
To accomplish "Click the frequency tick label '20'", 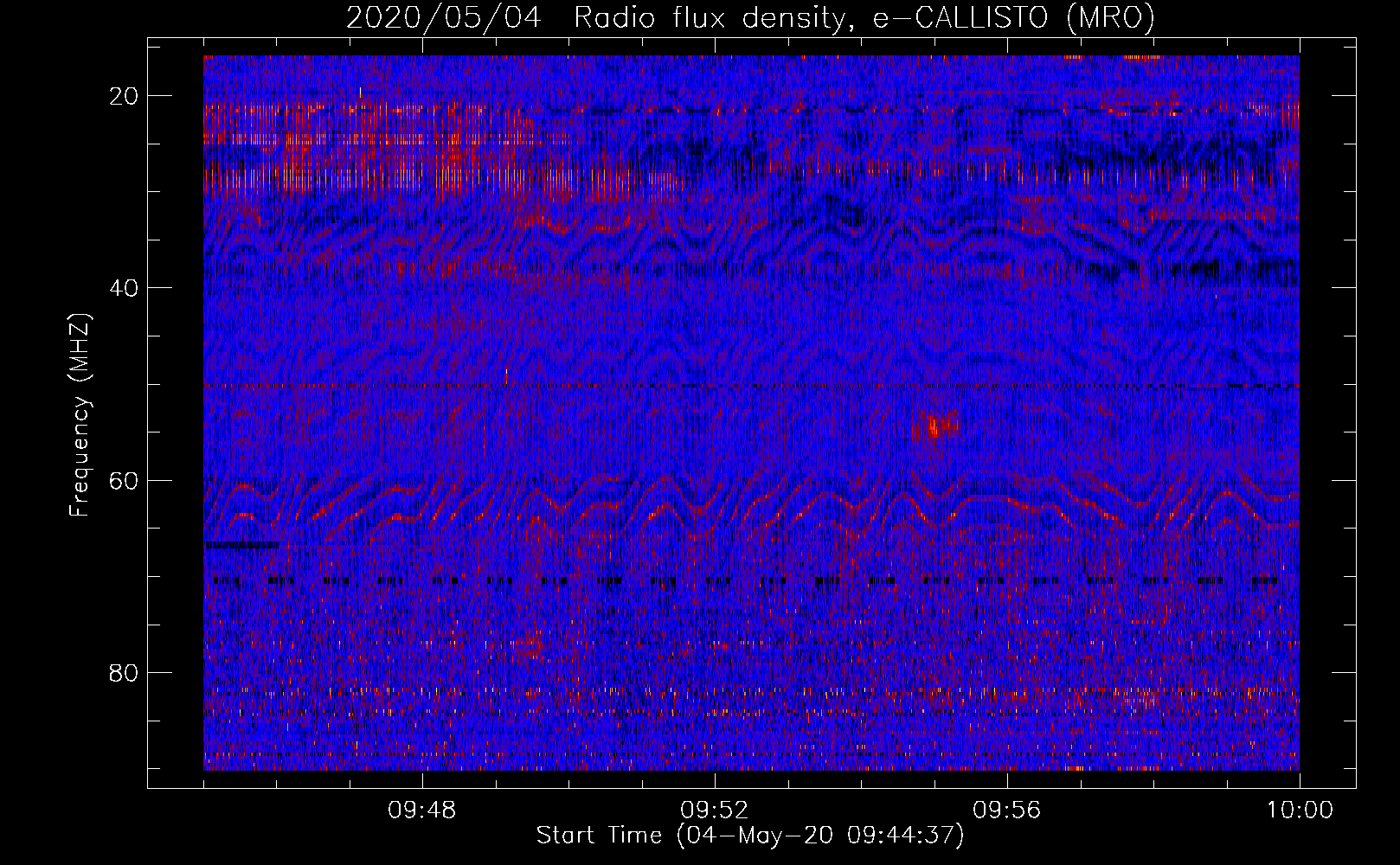I will pos(124,96).
